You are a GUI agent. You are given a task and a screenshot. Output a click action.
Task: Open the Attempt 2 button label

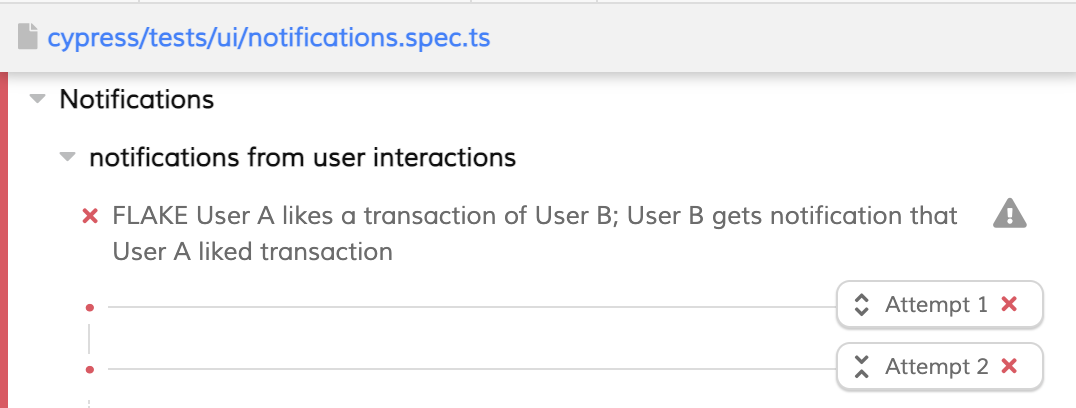[937, 367]
